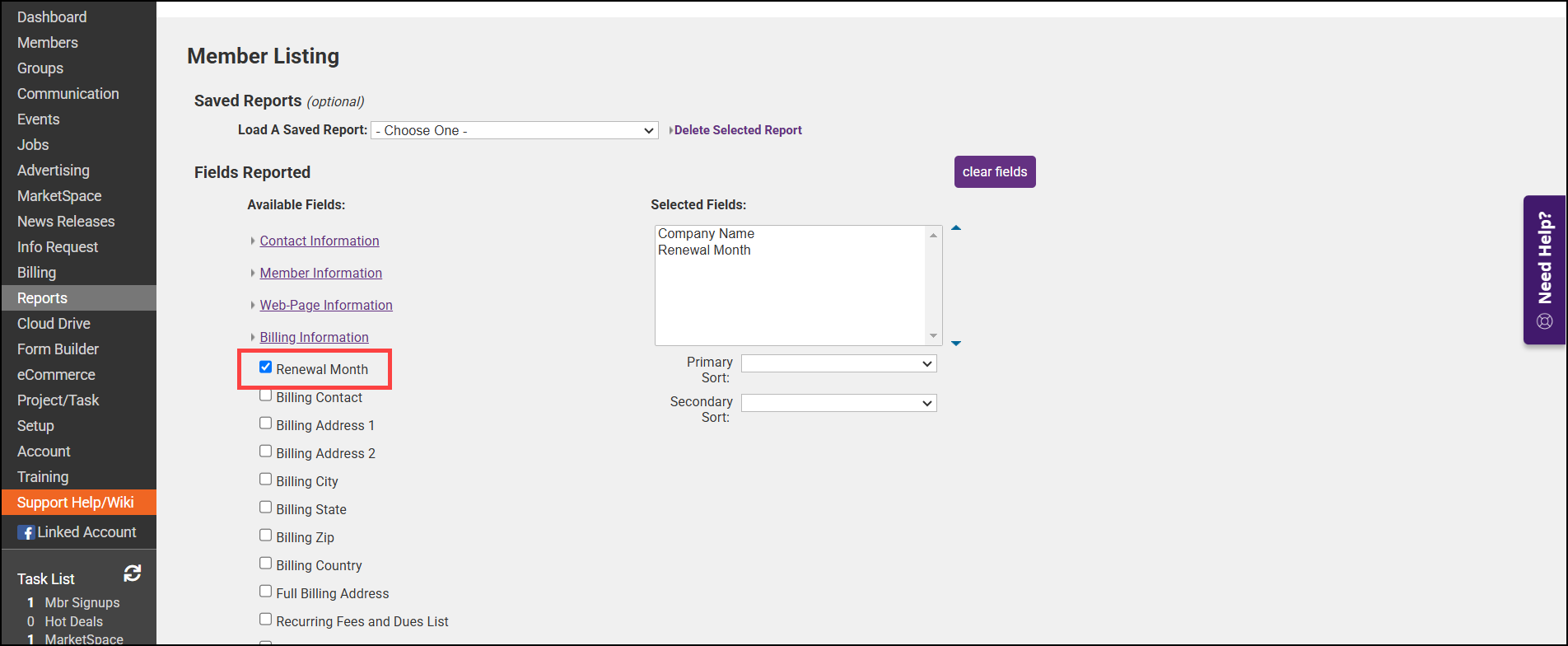Select Renewal Month in Selected Fields list
This screenshot has height=646, width=1568.
pyautogui.click(x=704, y=250)
